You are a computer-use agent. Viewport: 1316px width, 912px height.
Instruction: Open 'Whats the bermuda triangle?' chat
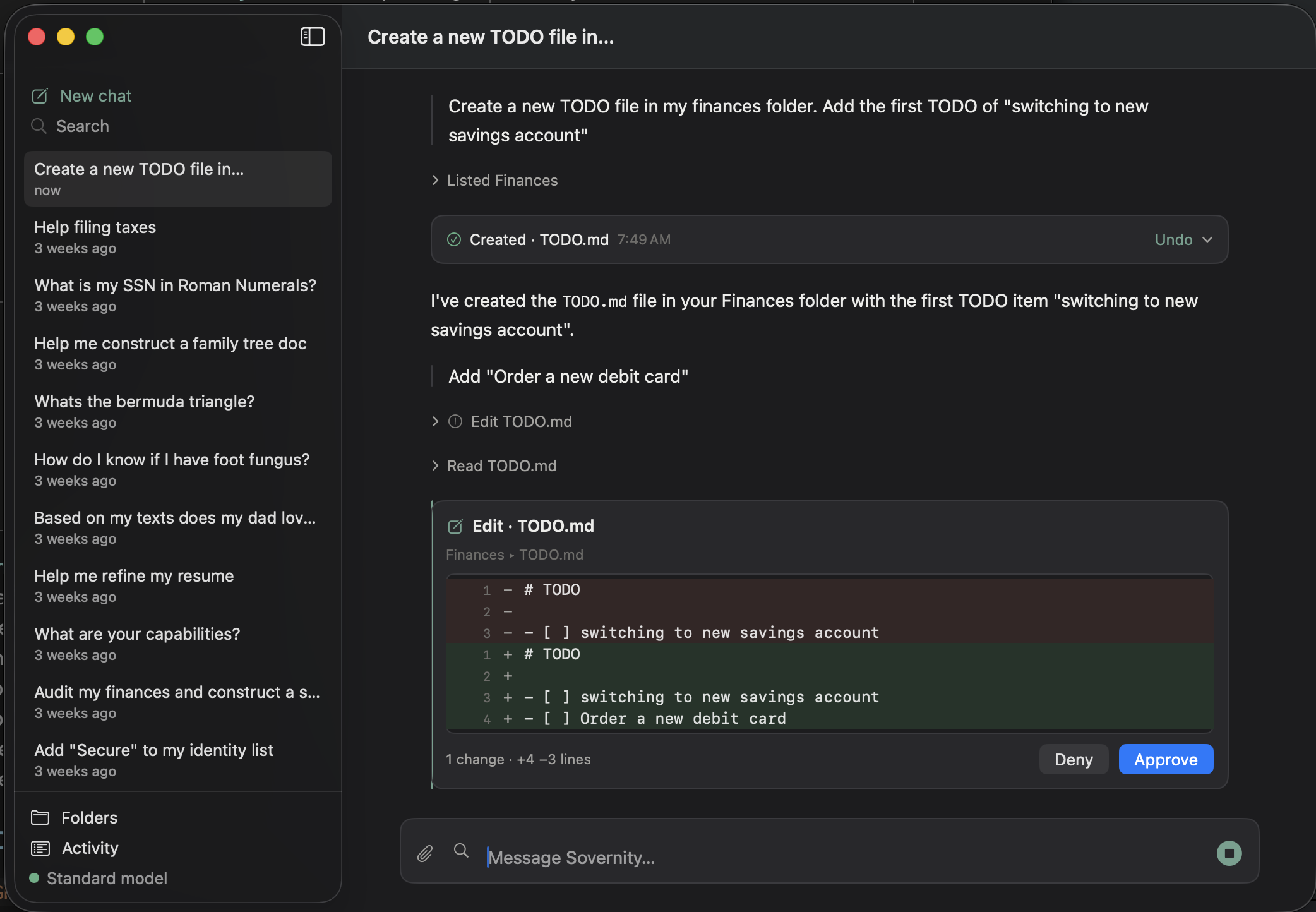tap(178, 411)
